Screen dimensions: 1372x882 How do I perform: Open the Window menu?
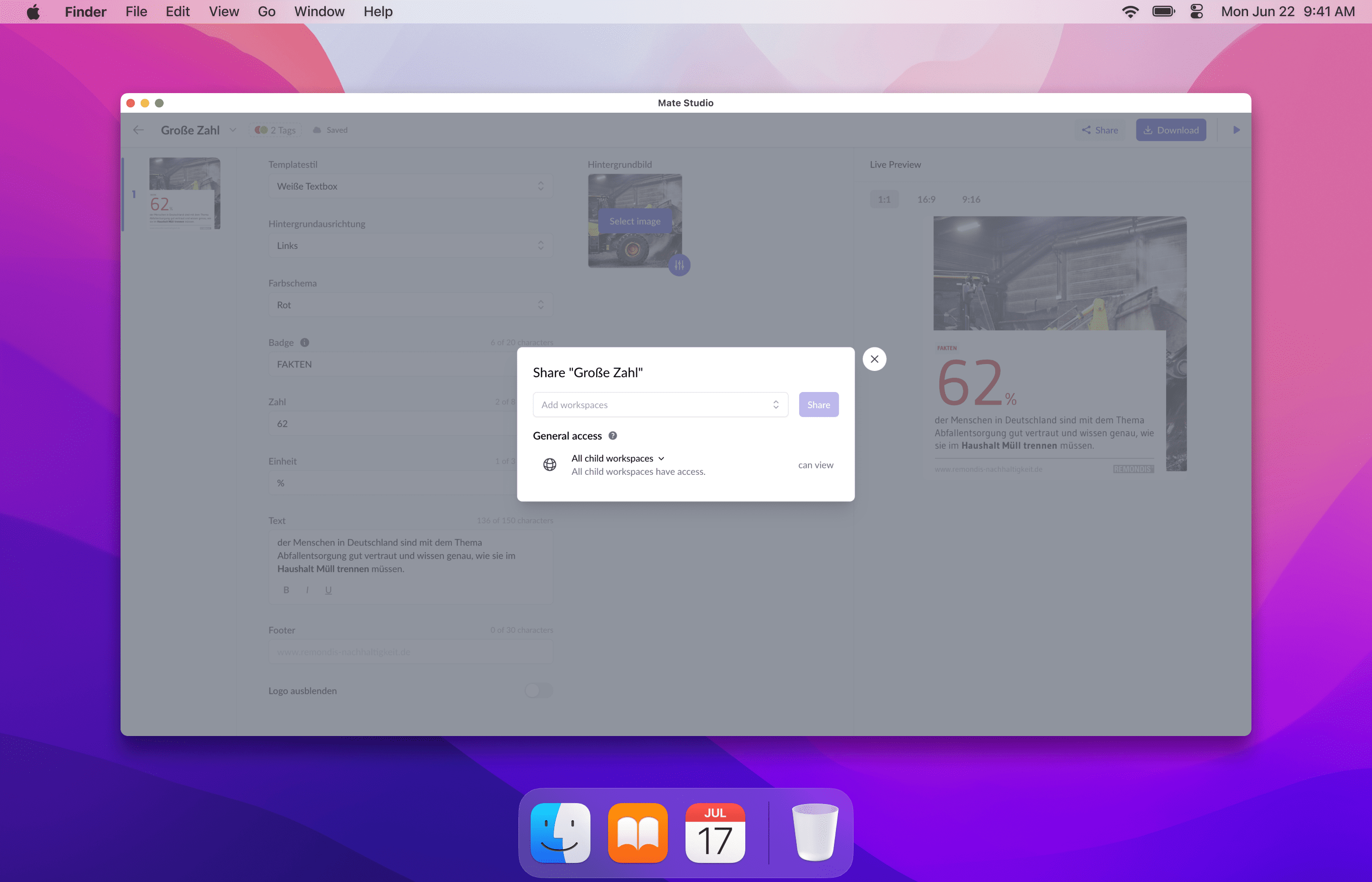coord(319,11)
